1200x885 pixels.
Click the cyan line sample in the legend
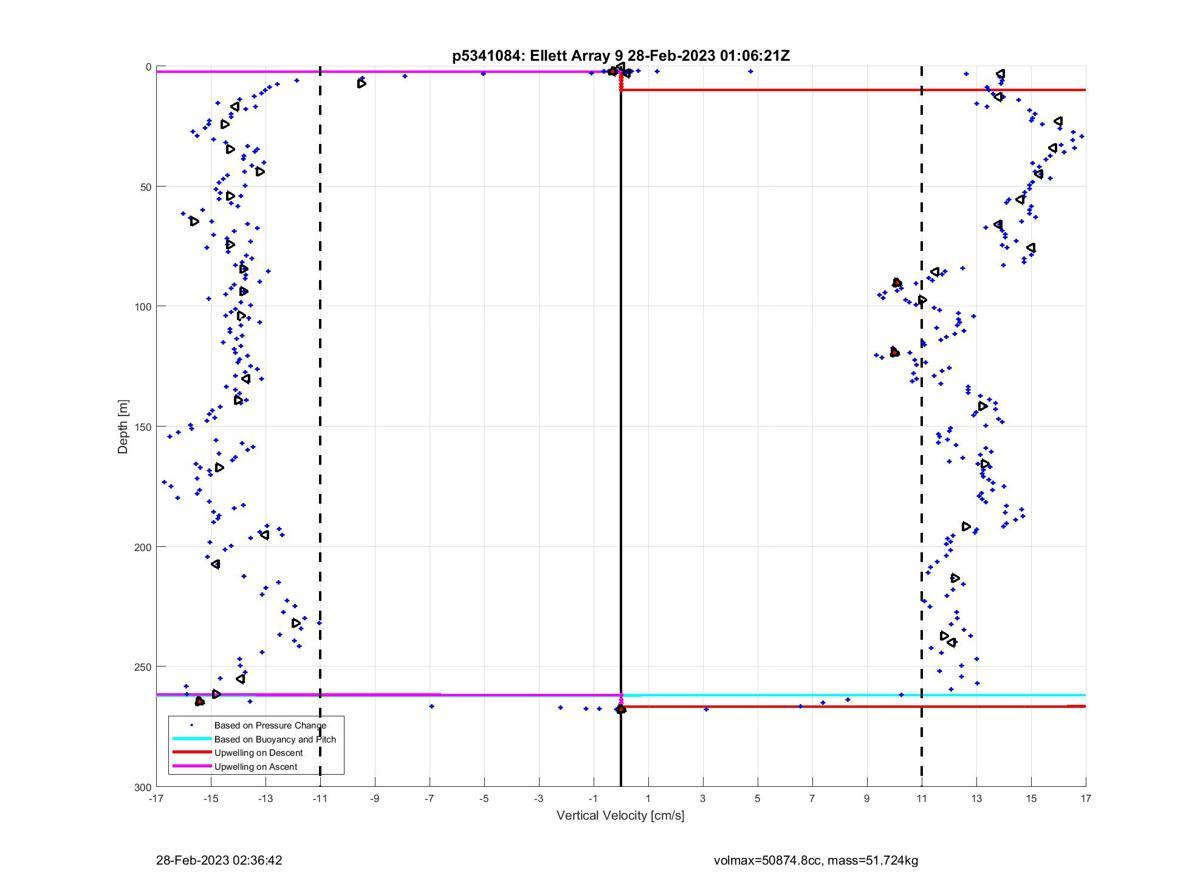(x=191, y=739)
